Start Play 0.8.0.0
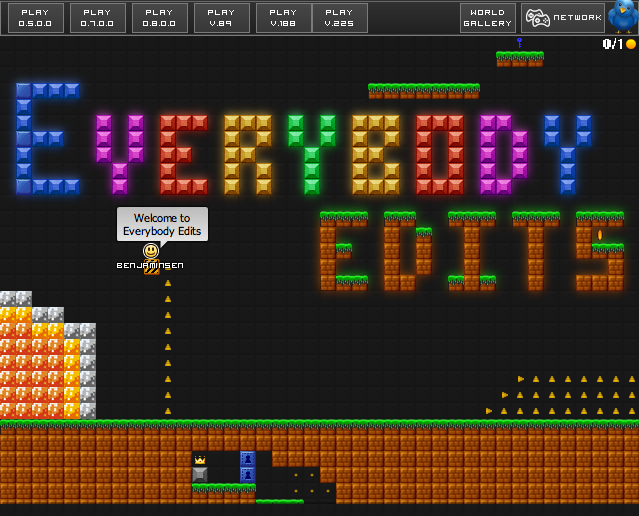The width and height of the screenshot is (639, 516). (160, 18)
